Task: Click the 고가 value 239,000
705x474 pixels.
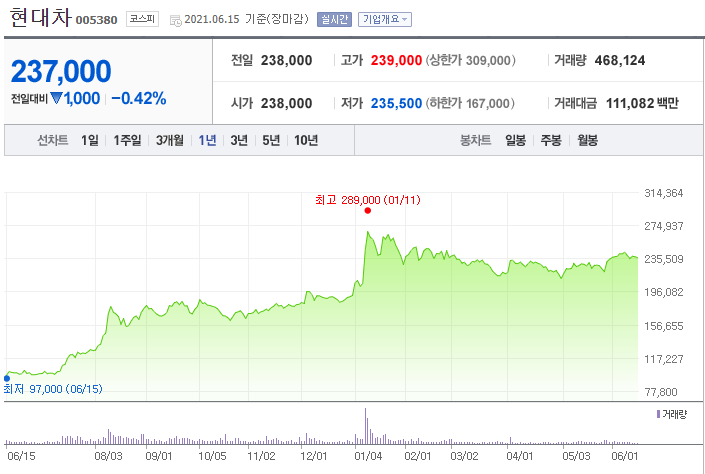Action: pos(396,60)
